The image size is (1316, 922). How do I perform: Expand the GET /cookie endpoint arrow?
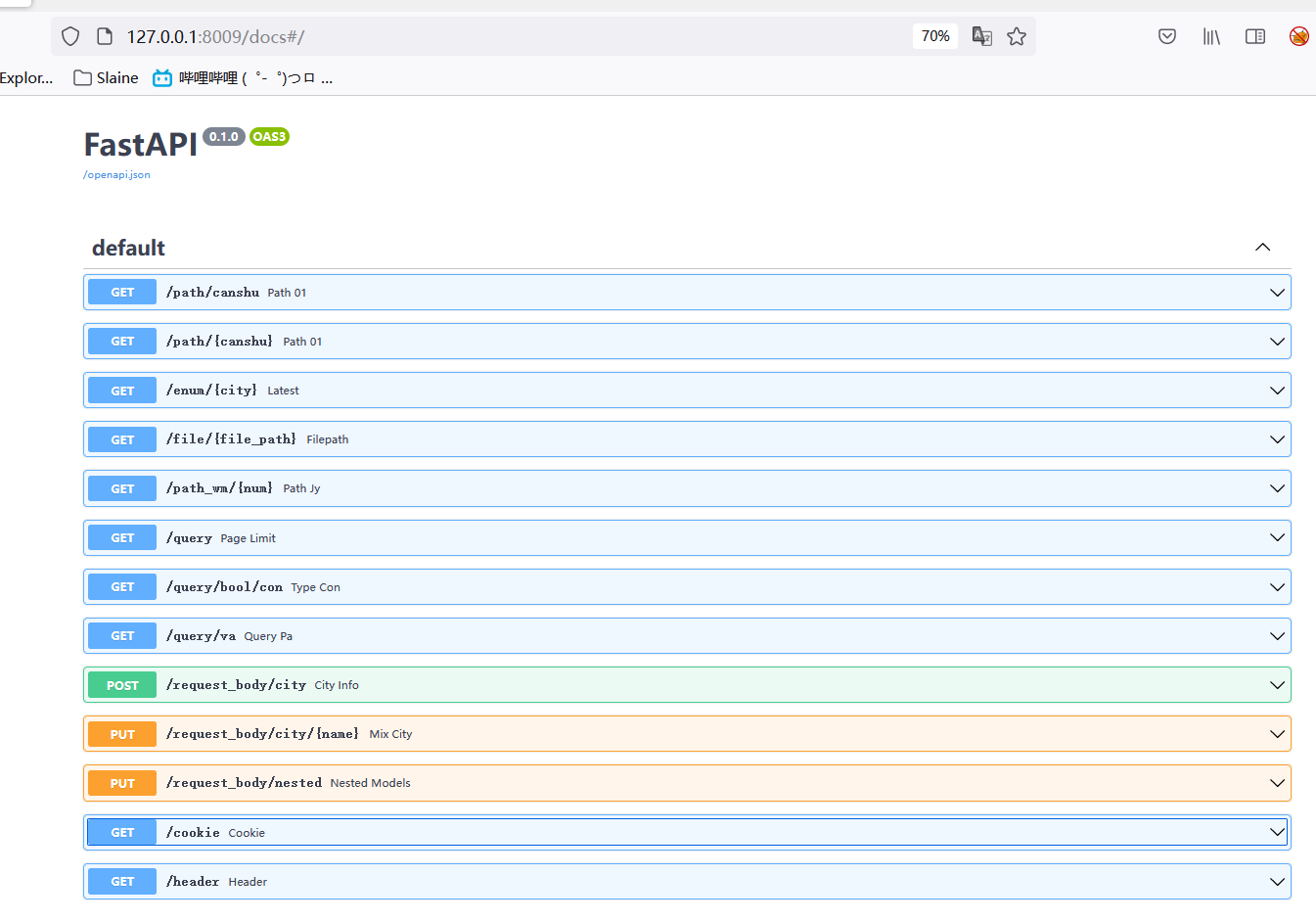[x=1277, y=832]
